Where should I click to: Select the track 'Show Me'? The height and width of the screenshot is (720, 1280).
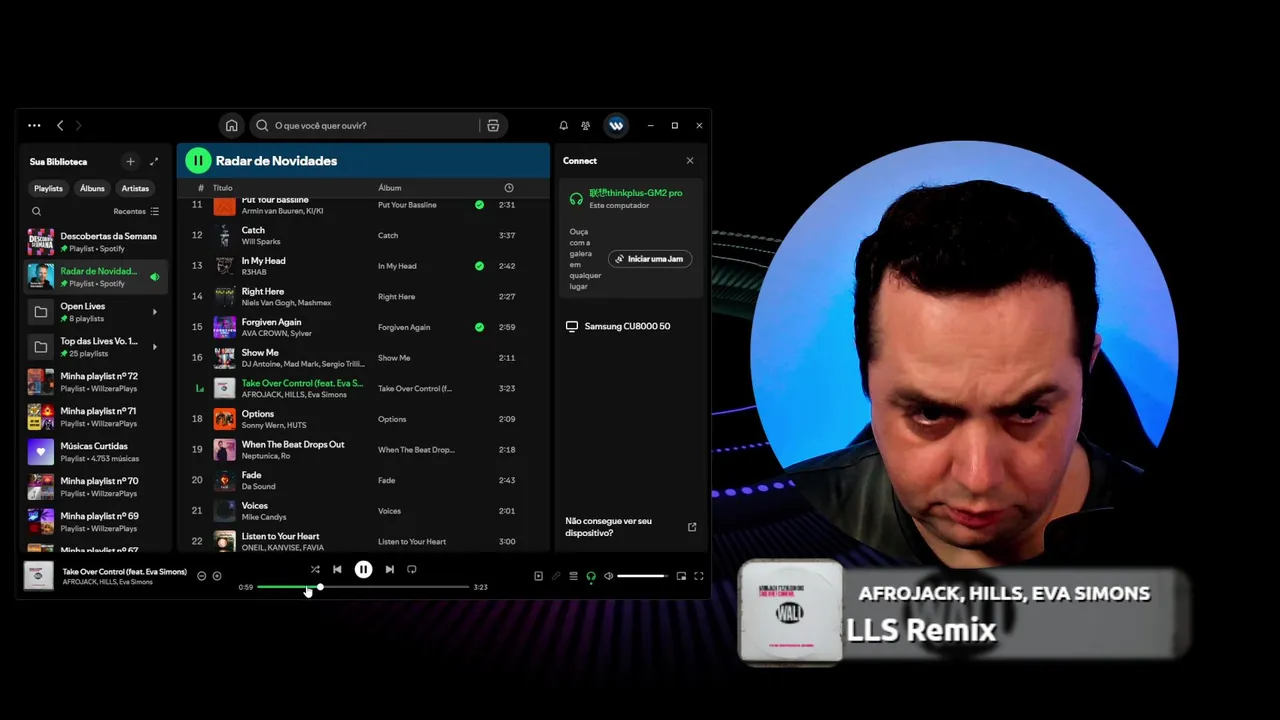coord(363,357)
